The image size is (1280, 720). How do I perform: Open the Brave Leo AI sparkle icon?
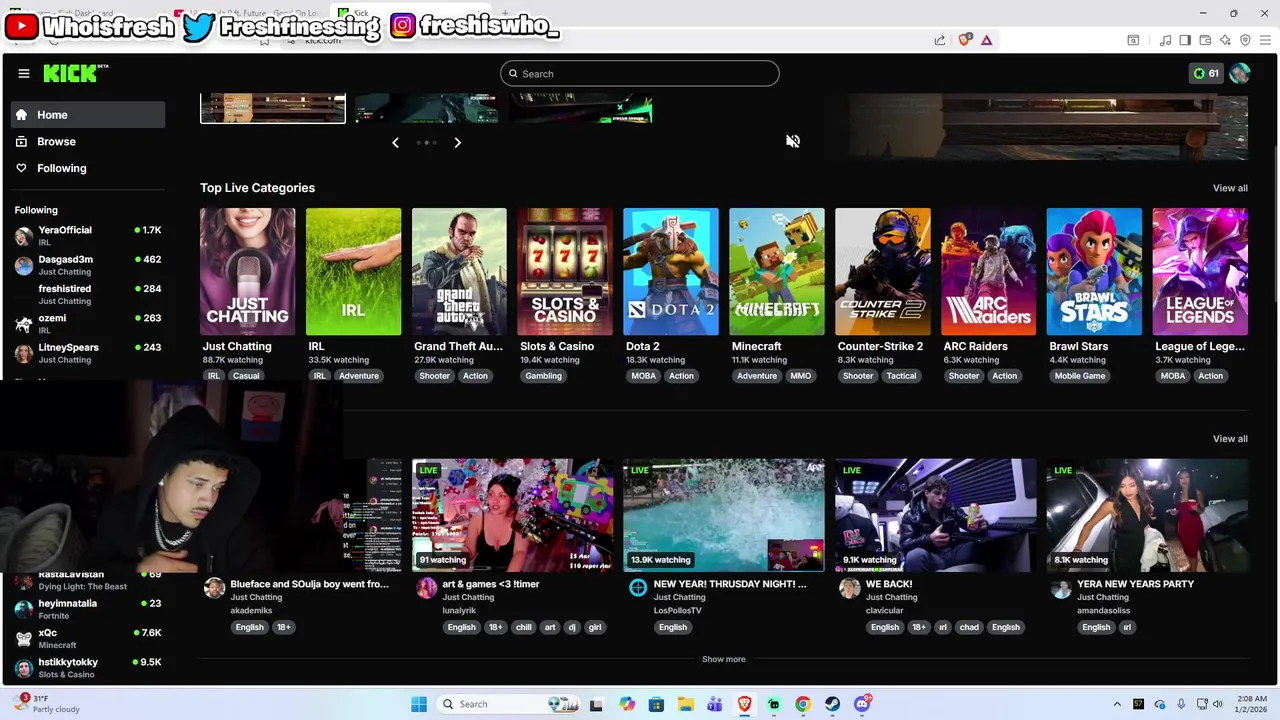pyautogui.click(x=1225, y=40)
